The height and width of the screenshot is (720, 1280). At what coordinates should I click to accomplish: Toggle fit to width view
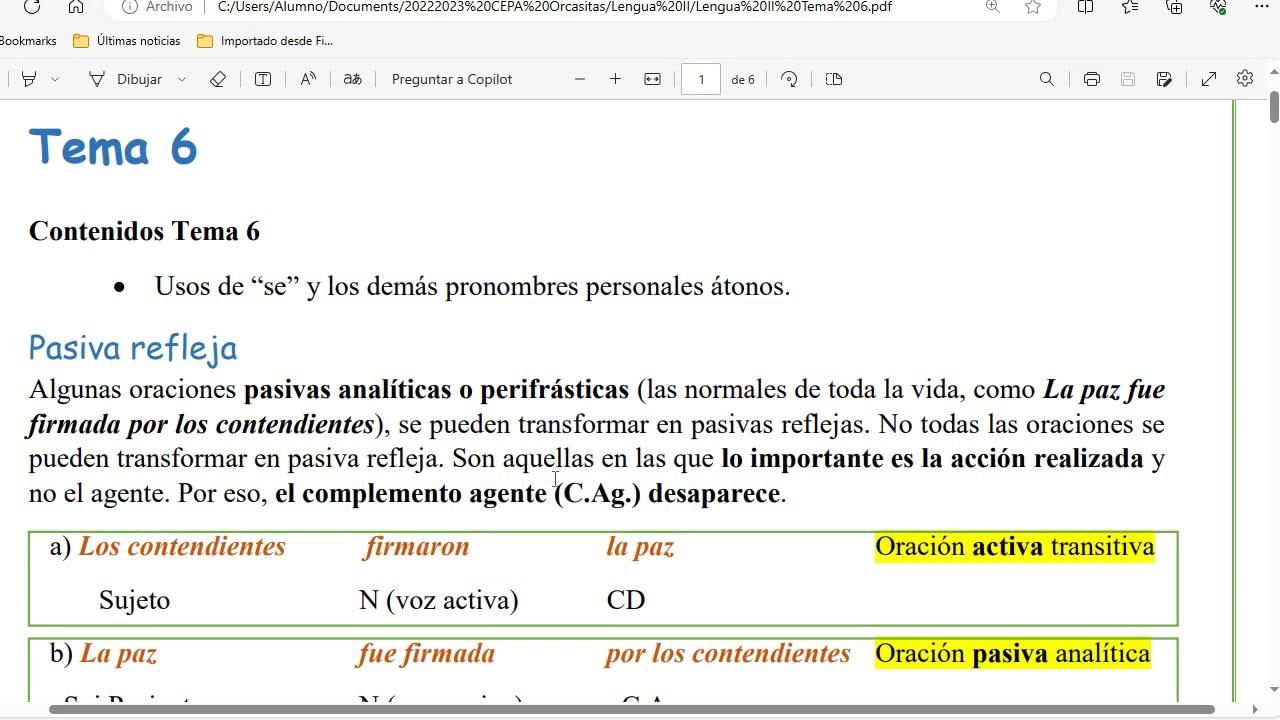653,79
